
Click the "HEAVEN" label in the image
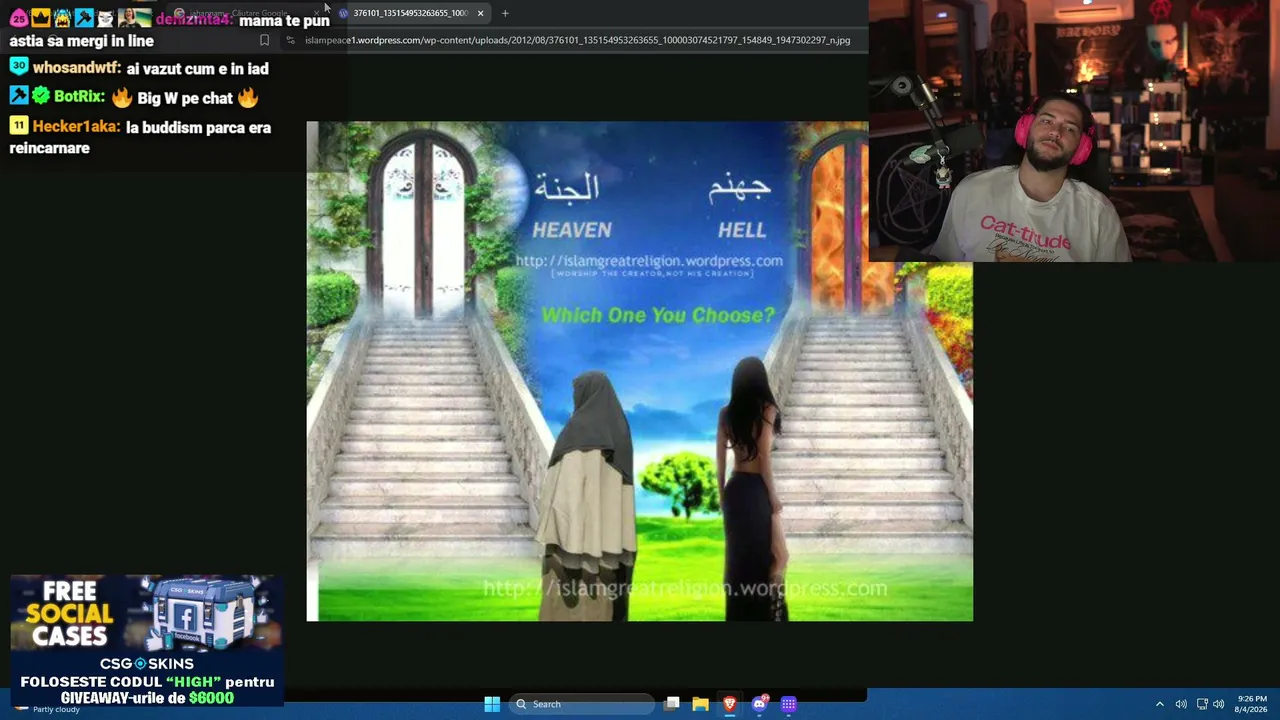point(572,230)
